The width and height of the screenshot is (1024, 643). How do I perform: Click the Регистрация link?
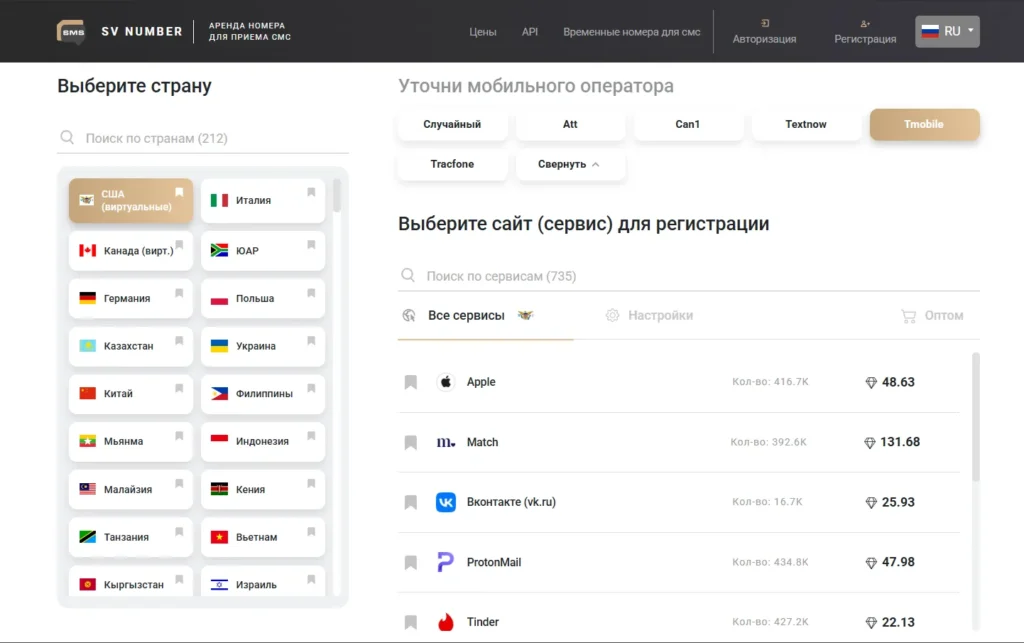[x=865, y=39]
